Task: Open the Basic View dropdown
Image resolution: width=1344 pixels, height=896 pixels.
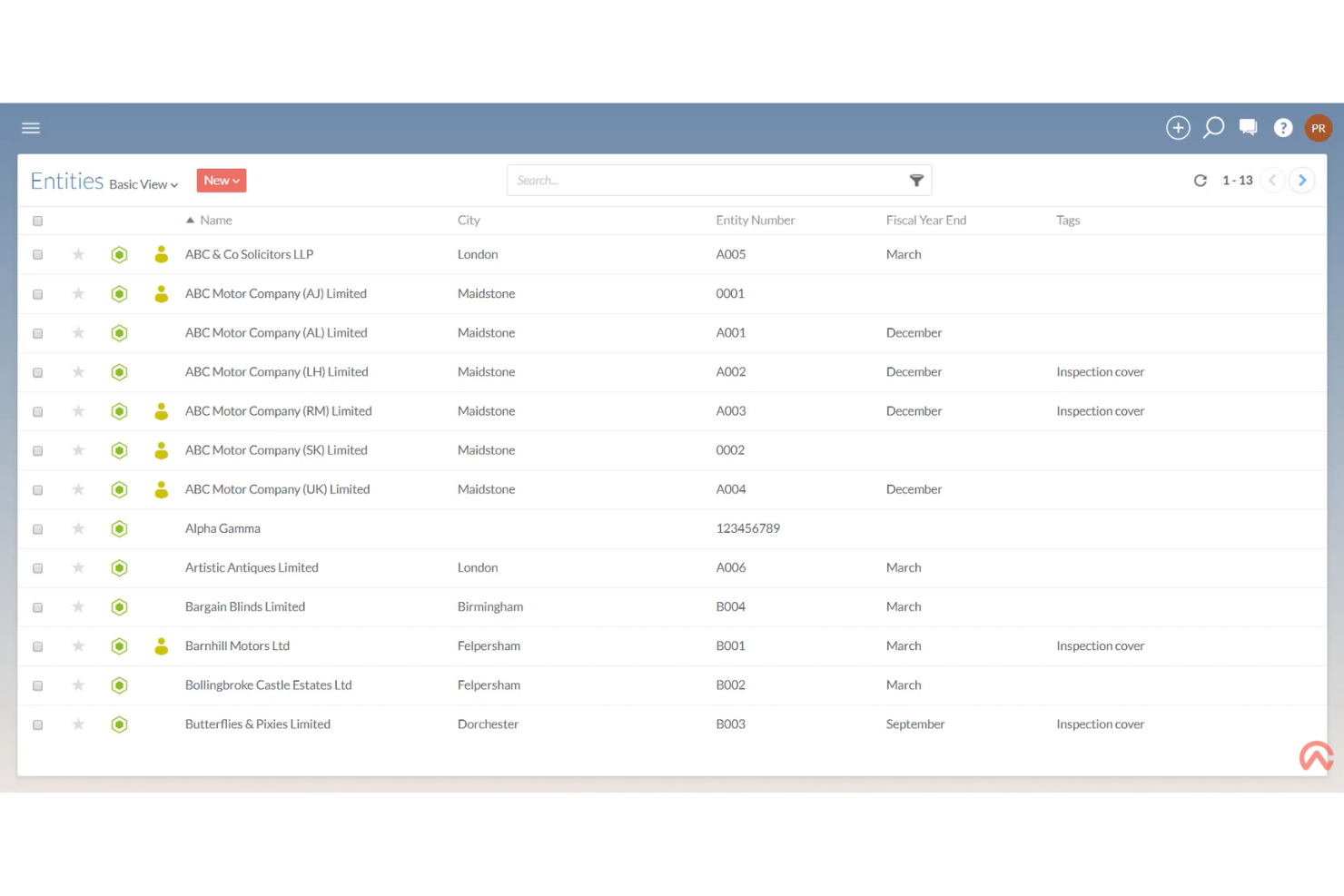Action: [x=142, y=184]
